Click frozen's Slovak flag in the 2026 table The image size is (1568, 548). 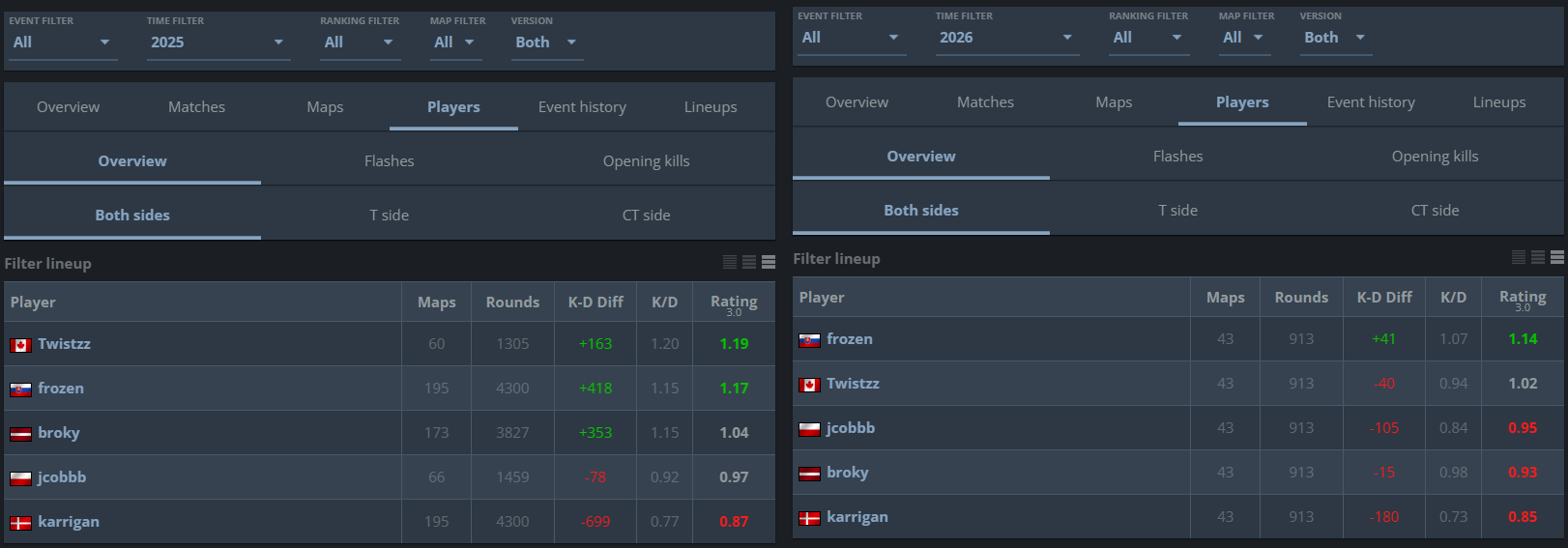809,340
